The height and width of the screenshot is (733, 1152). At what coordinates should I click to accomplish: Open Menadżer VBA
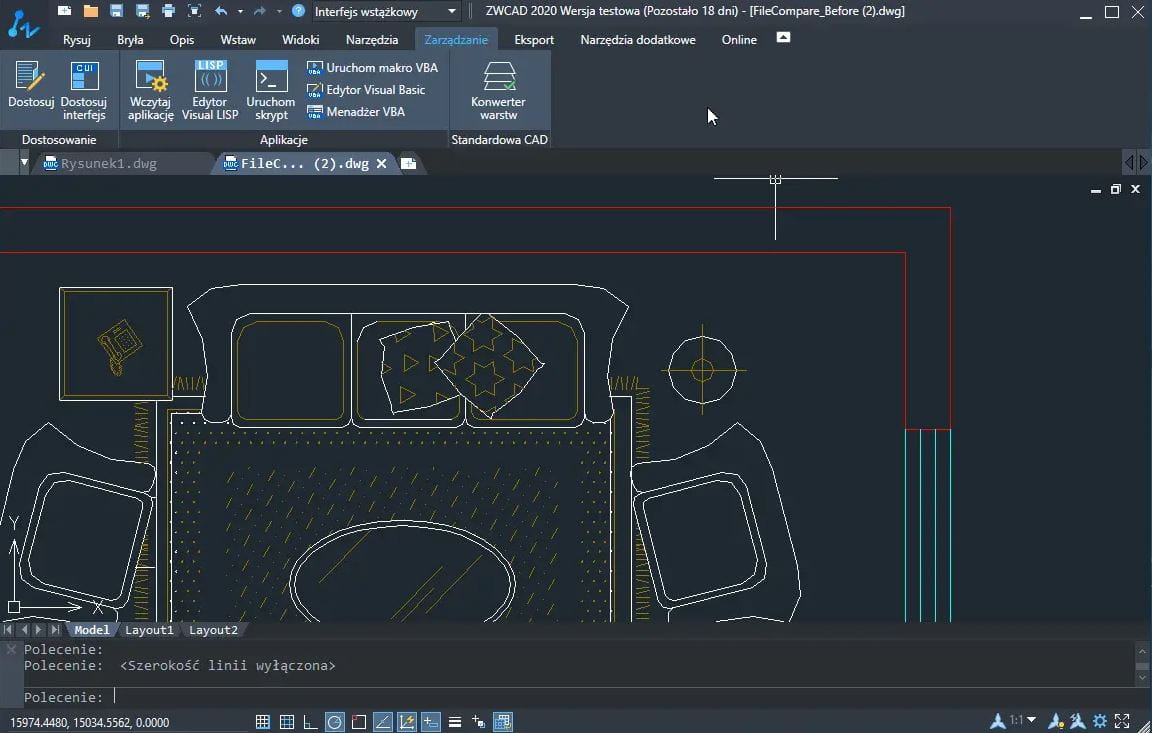coord(356,112)
